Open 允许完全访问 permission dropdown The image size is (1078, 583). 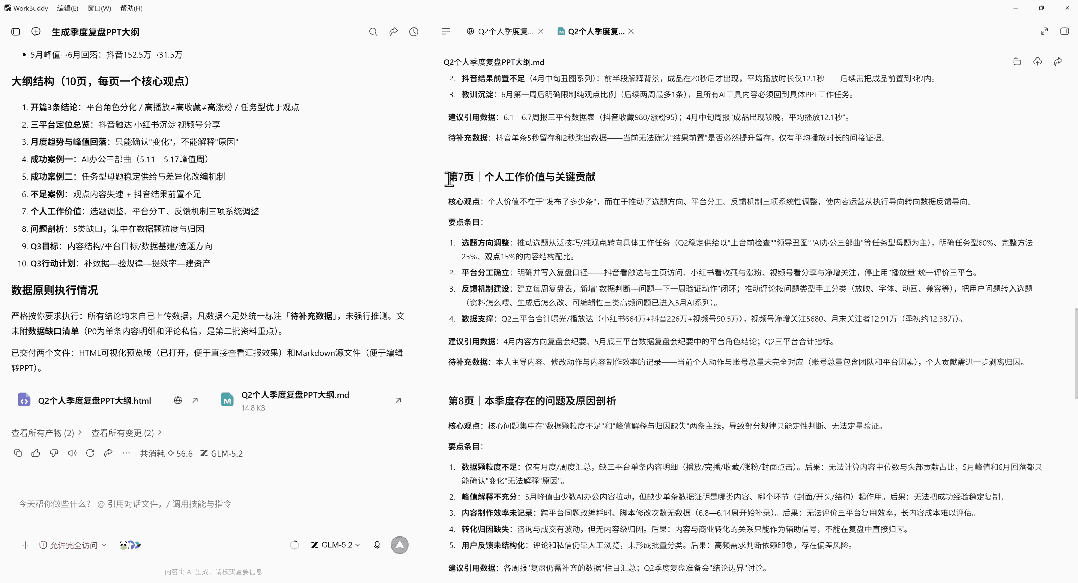click(x=72, y=545)
